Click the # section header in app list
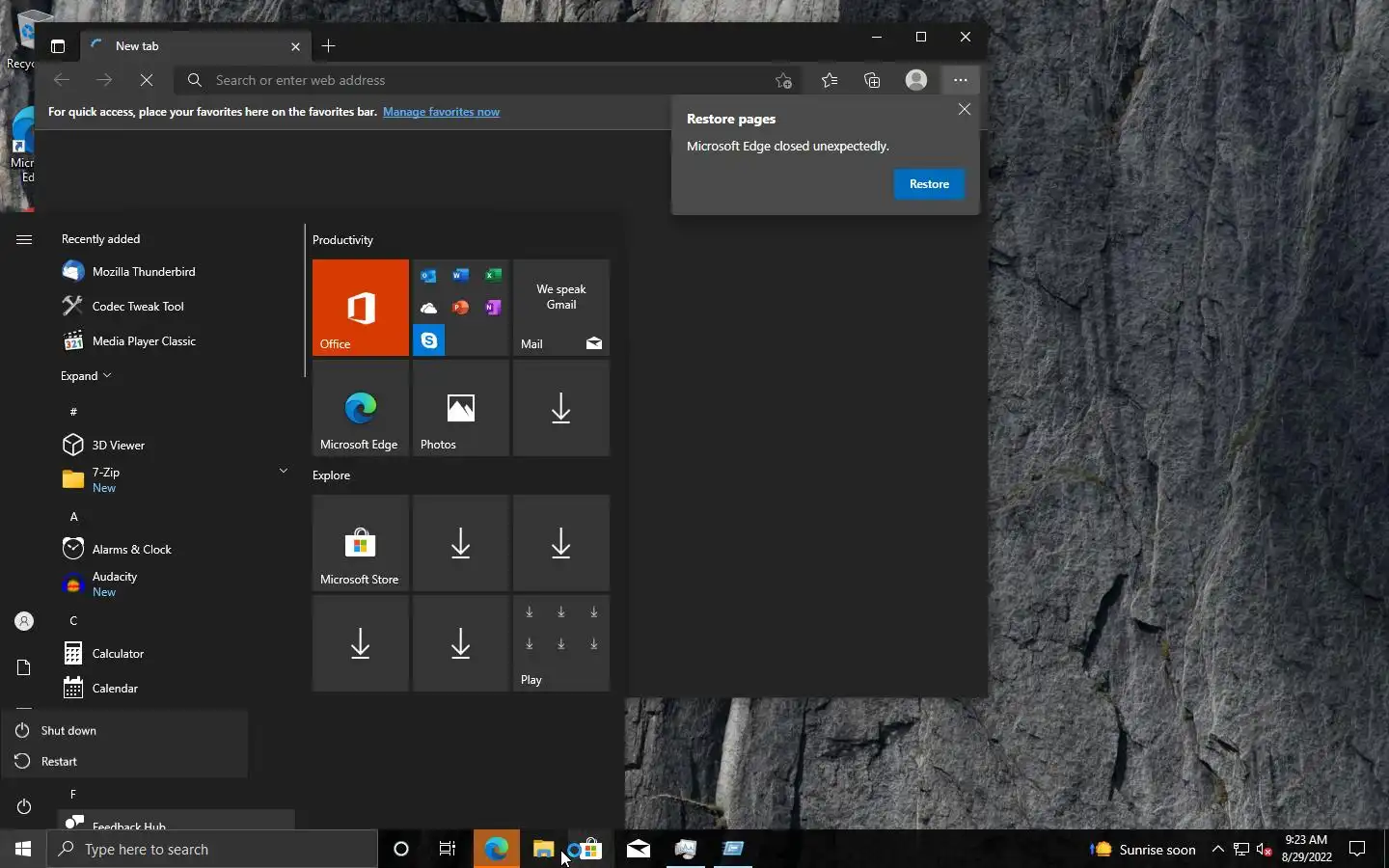 73,412
